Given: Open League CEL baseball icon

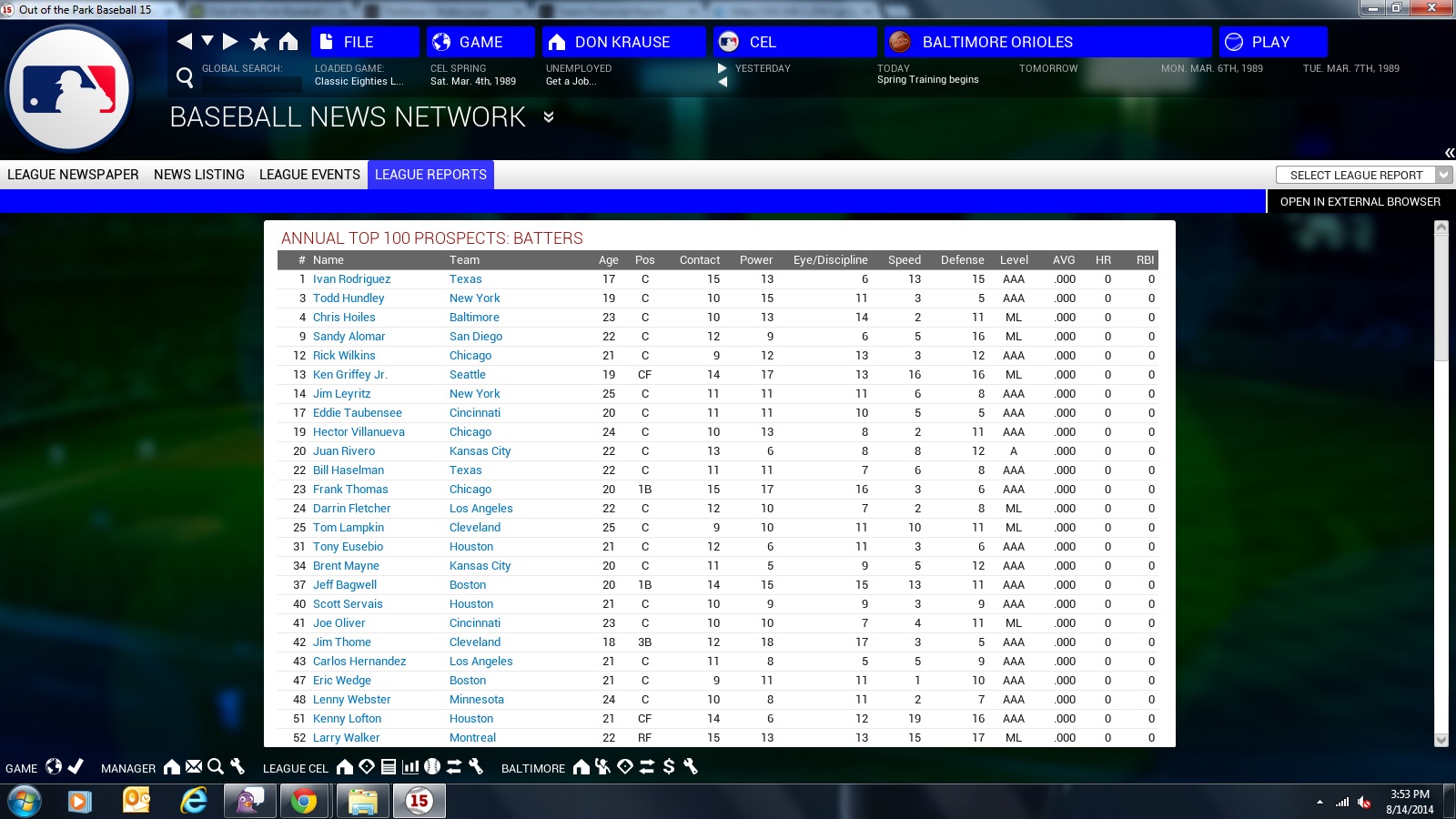Looking at the screenshot, I should point(432,767).
